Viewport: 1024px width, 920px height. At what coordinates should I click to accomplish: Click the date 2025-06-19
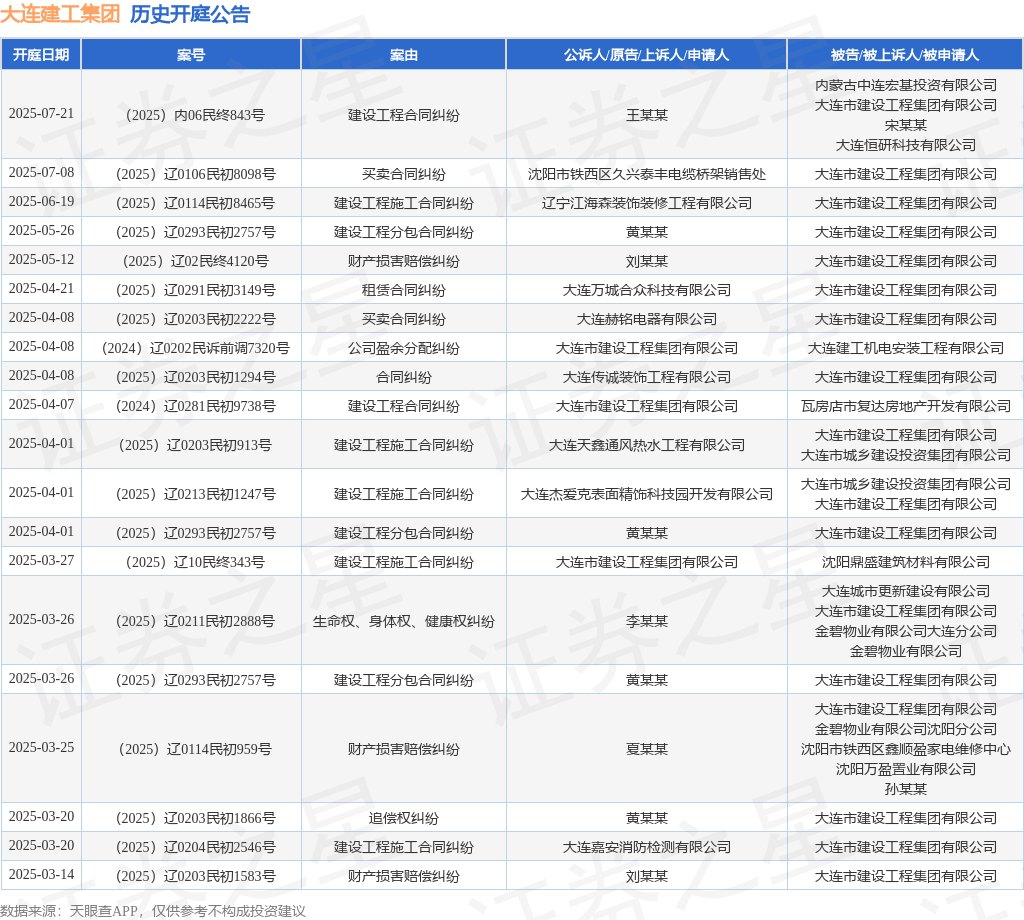pyautogui.click(x=41, y=201)
